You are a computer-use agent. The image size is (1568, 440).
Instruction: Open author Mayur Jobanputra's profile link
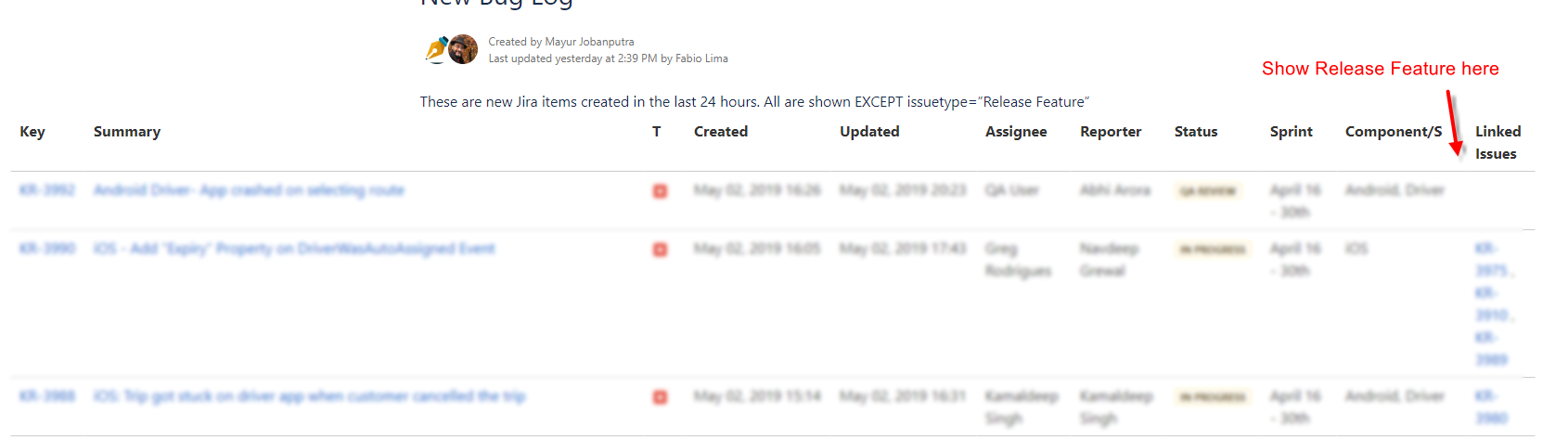[x=589, y=42]
